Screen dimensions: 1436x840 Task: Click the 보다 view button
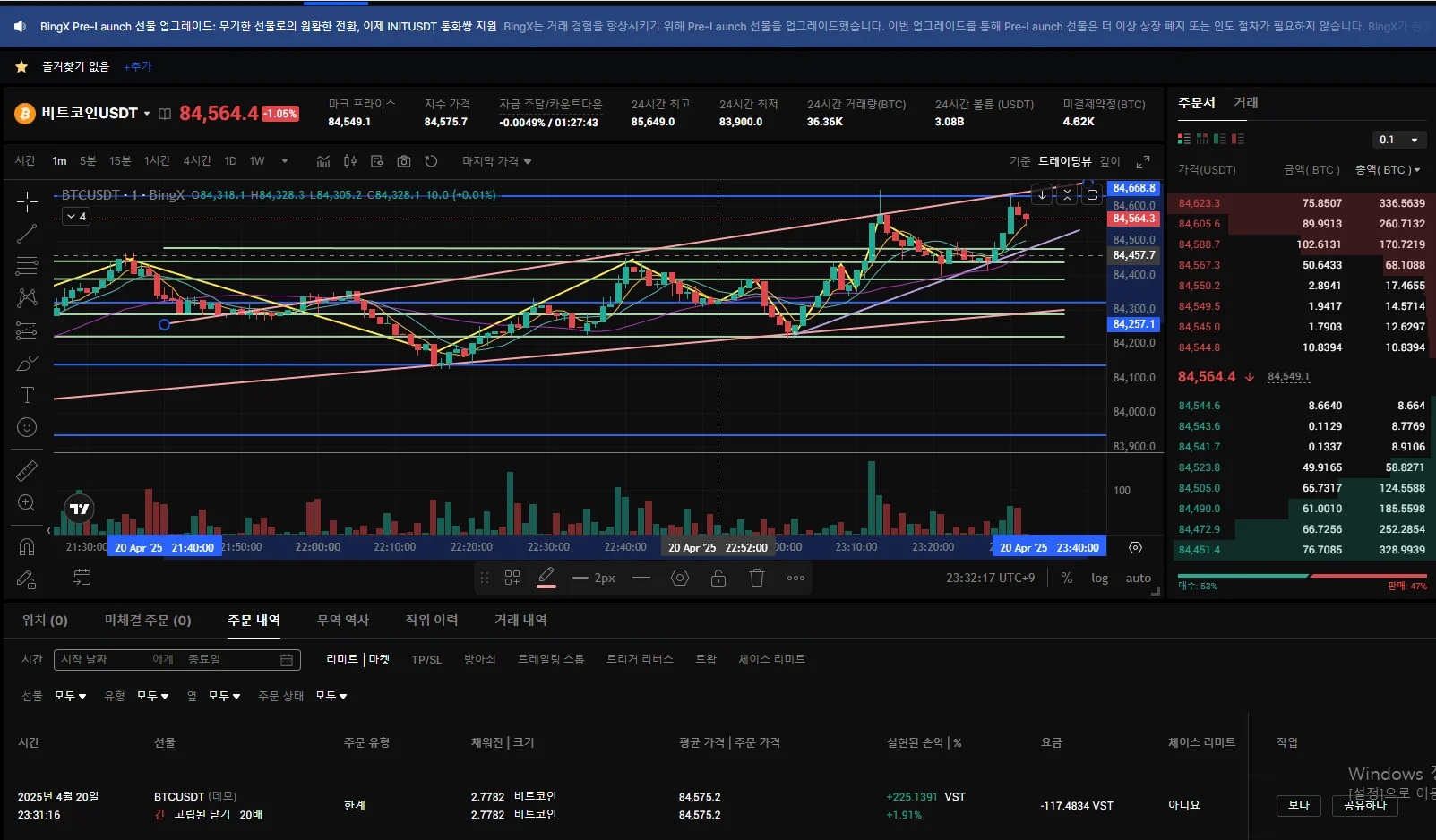[1299, 805]
